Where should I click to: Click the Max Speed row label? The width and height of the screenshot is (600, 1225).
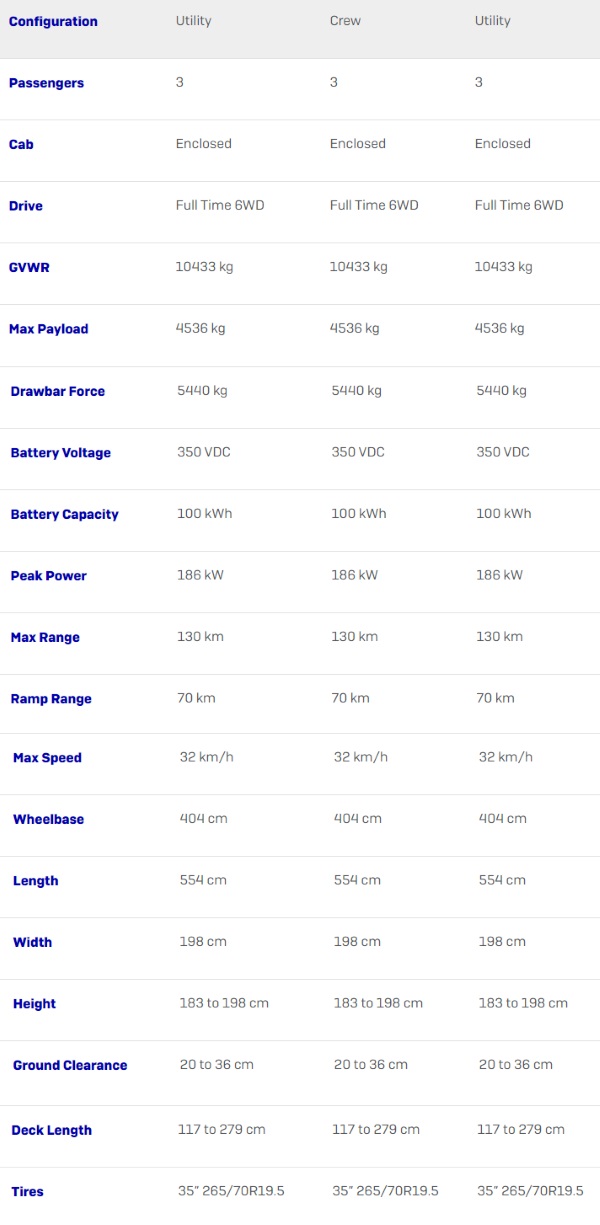pyautogui.click(x=47, y=758)
